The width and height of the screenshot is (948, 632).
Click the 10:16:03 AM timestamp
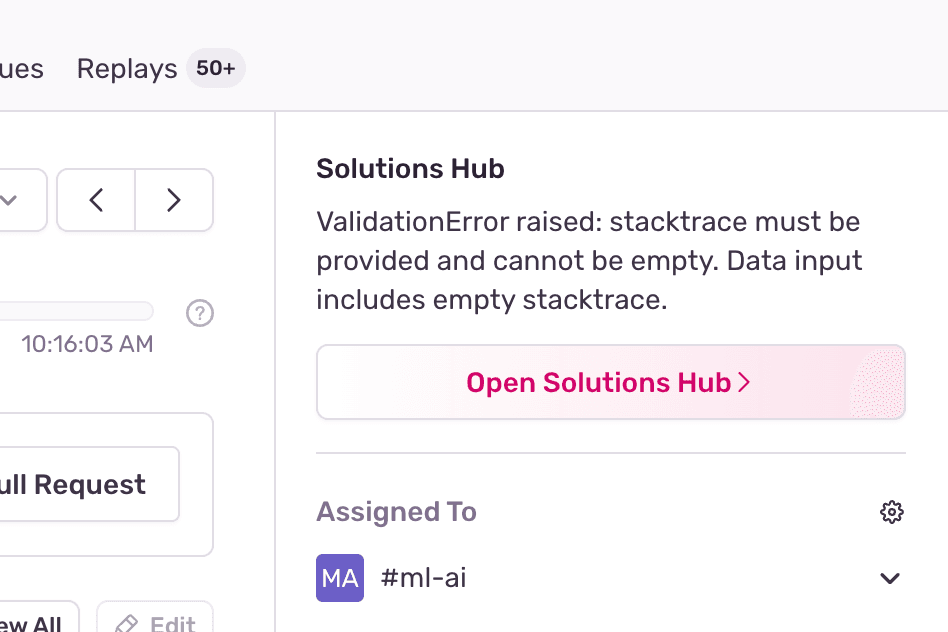tap(86, 343)
